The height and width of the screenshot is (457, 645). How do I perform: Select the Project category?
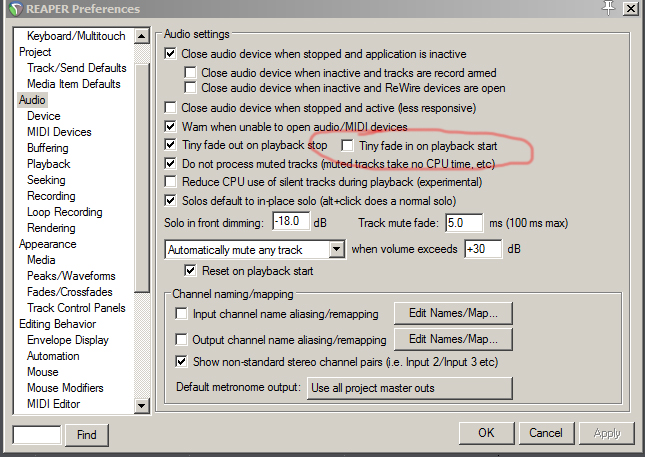click(x=35, y=52)
